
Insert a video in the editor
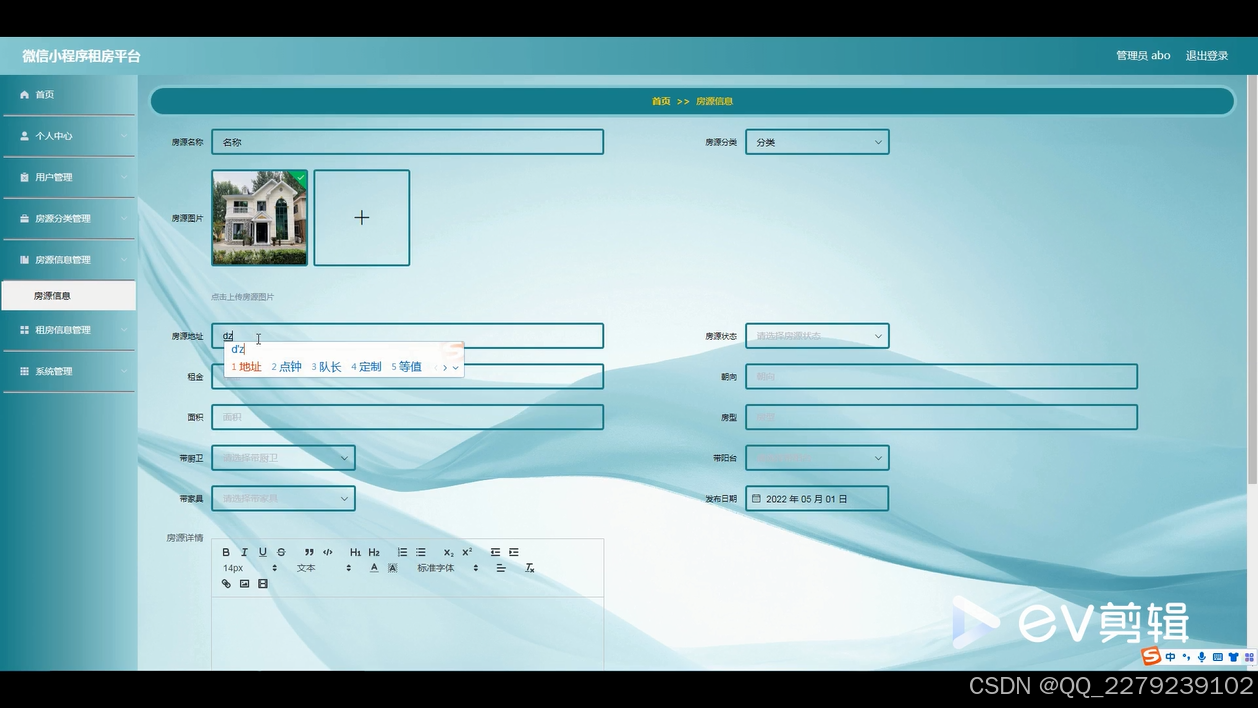click(263, 583)
